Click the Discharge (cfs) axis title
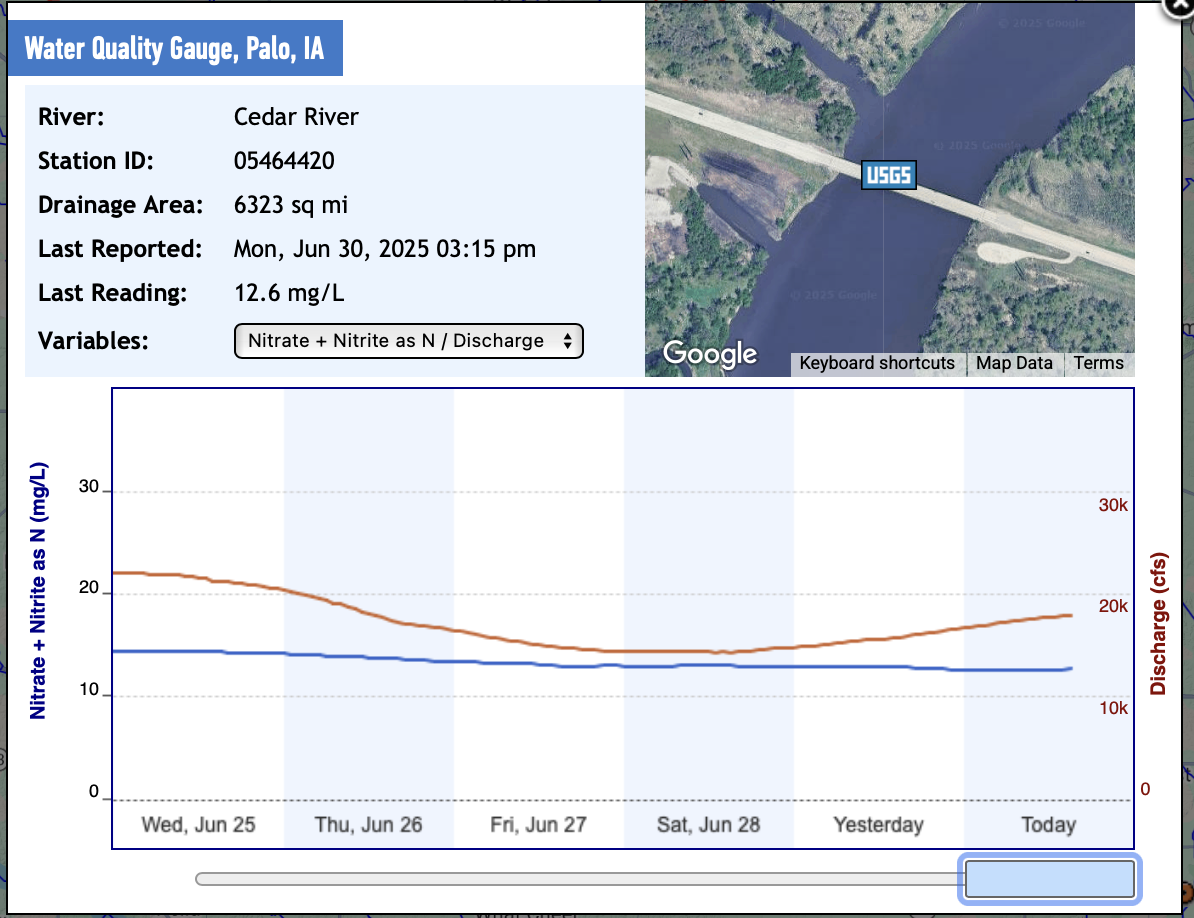 pos(1159,622)
